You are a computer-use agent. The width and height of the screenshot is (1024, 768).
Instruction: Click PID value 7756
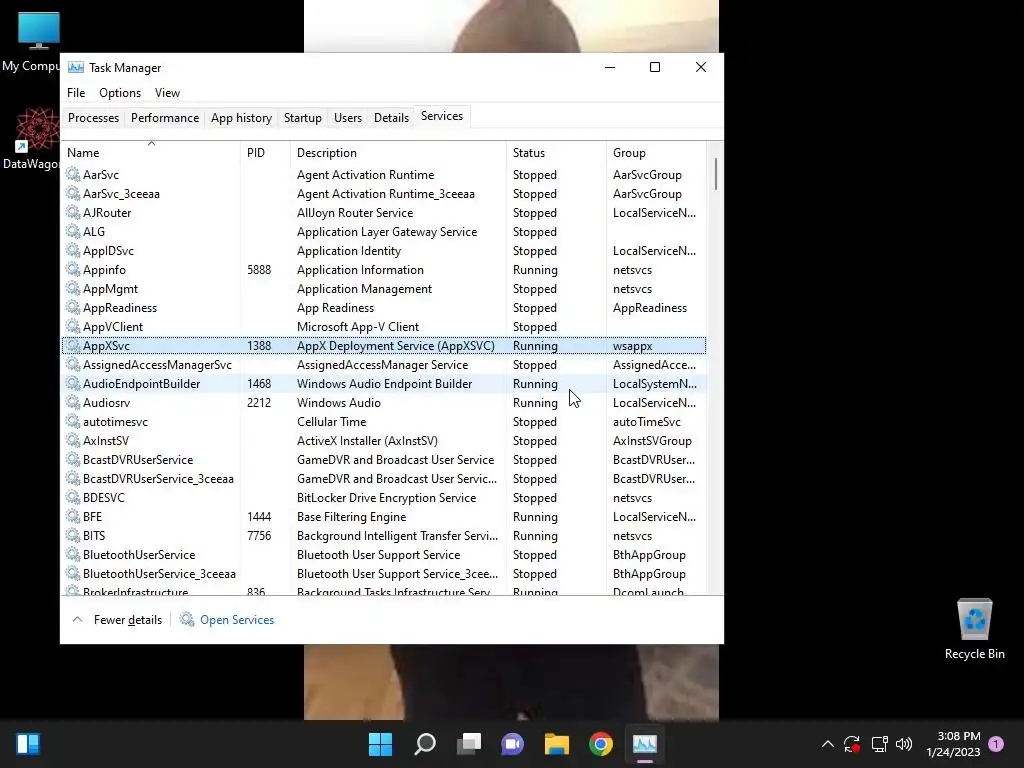click(x=259, y=535)
